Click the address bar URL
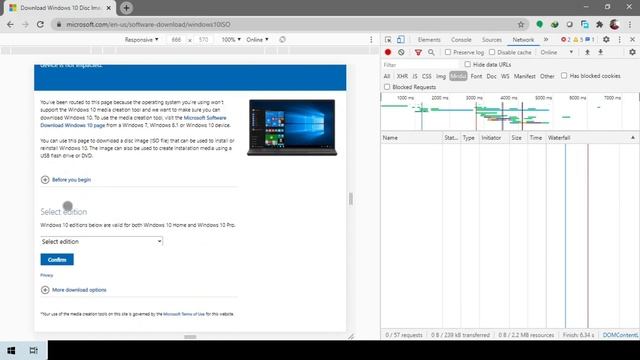Image resolution: width=640 pixels, height=360 pixels. tap(148, 24)
